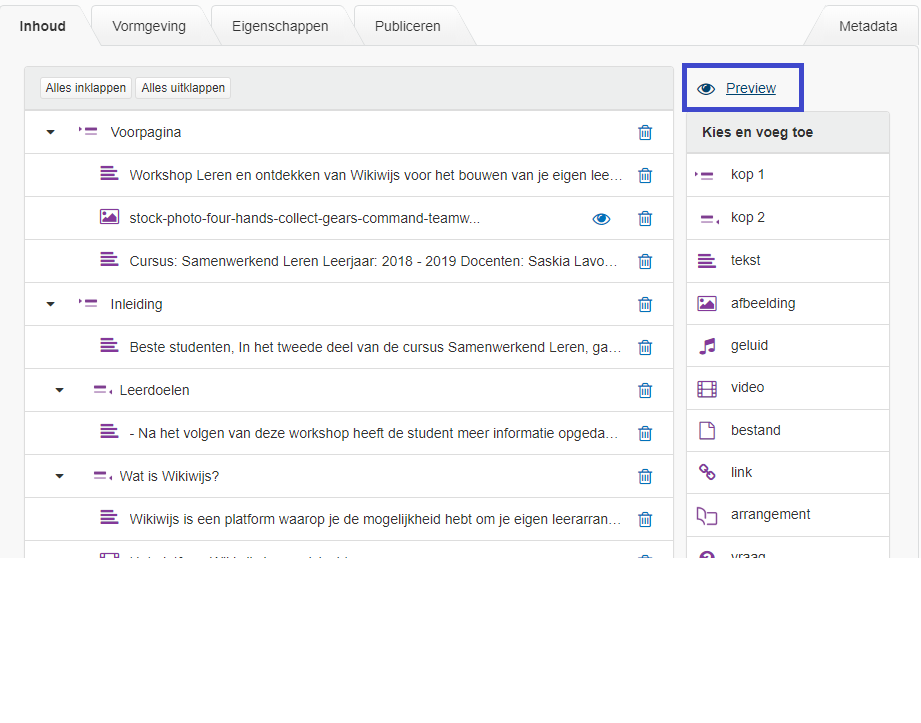Insert a 'video' element
Screen dimensions: 921x723
click(x=747, y=388)
